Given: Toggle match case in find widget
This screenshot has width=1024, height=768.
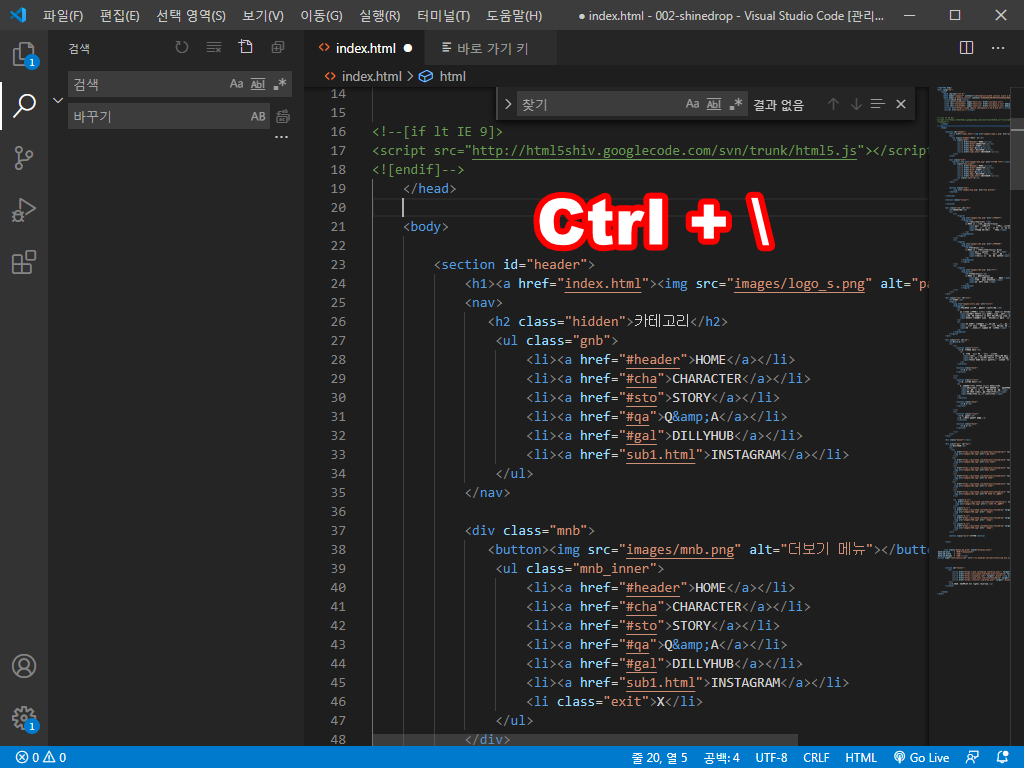Looking at the screenshot, I should click(692, 104).
